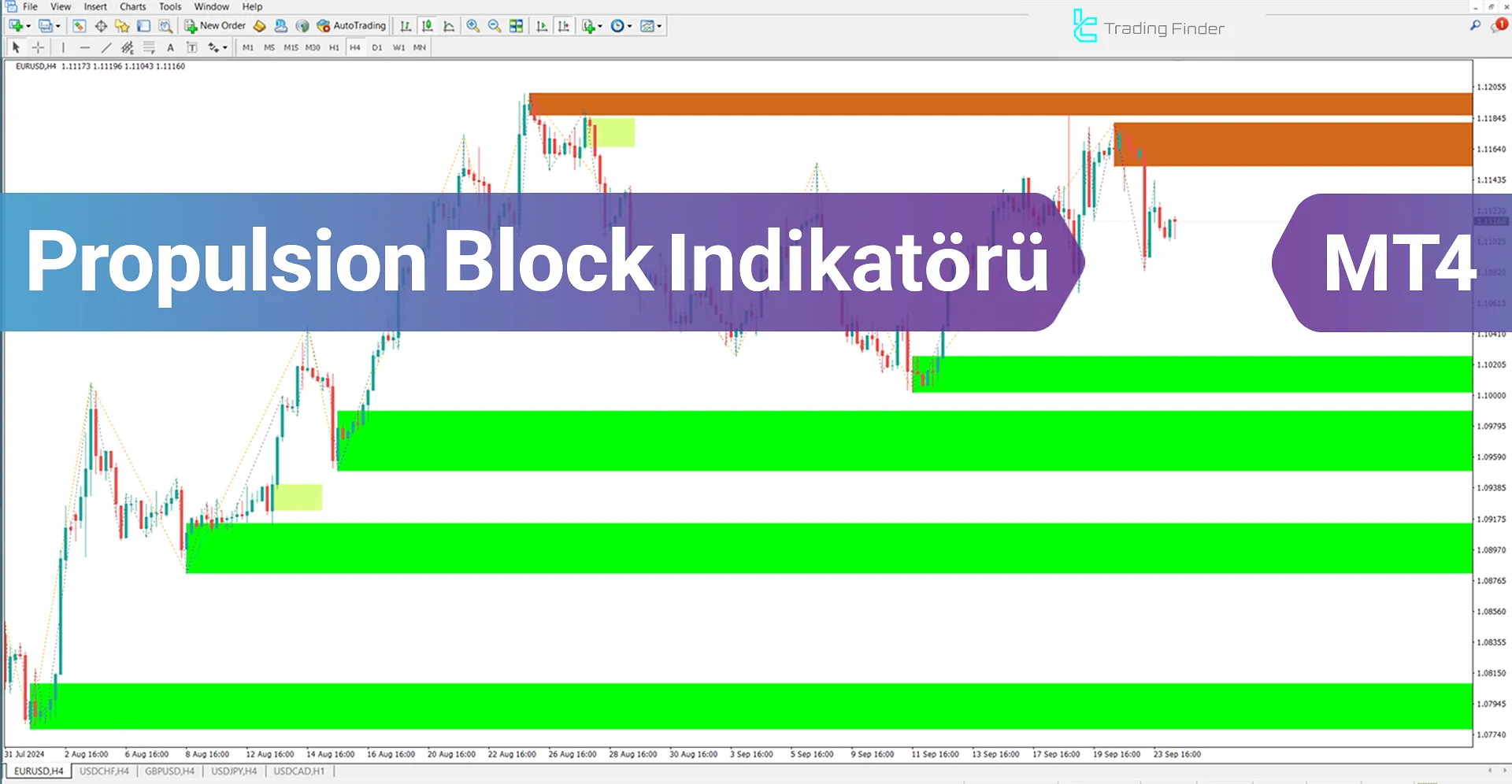Draw a horizontal line on the chart
Image resolution: width=1512 pixels, height=784 pixels.
[x=86, y=47]
